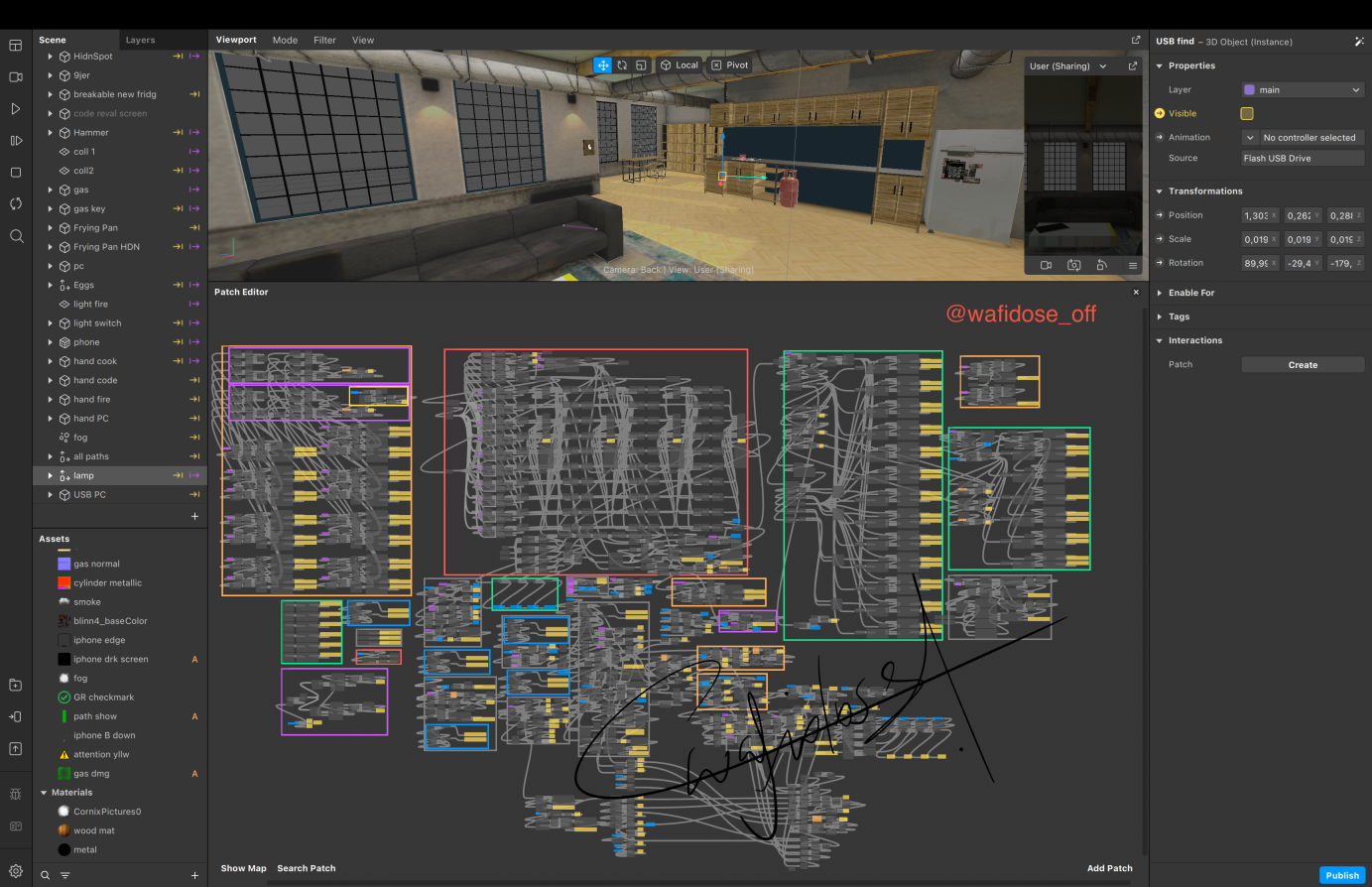Toggle the Visible checkbox
1372x887 pixels.
click(x=1247, y=114)
